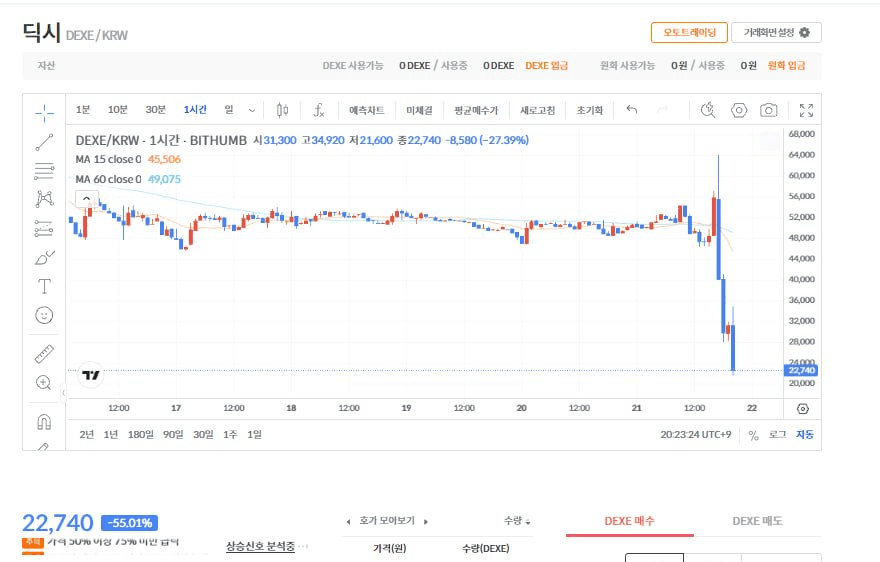Set chart range to 90일

(x=173, y=435)
